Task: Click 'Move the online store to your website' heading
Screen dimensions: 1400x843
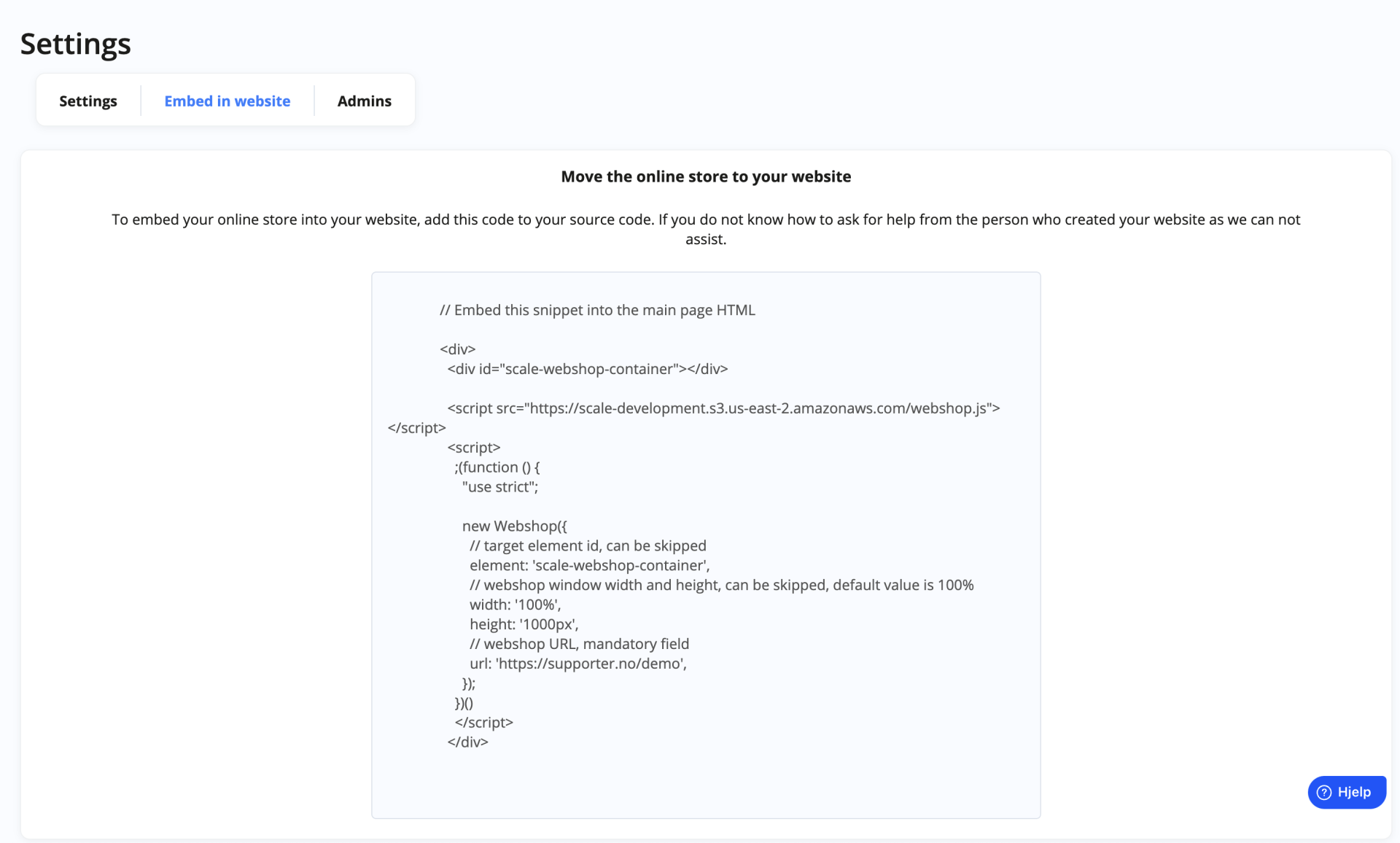Action: tap(706, 176)
